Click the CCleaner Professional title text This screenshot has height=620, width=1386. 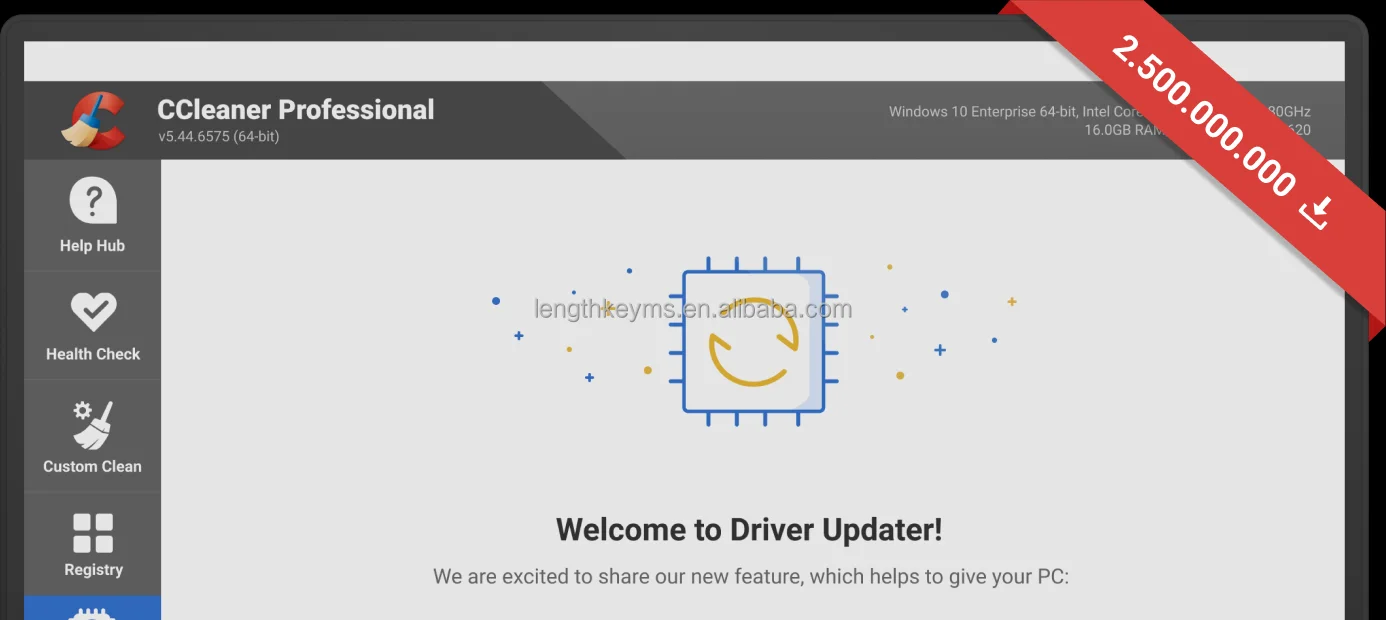pos(296,110)
